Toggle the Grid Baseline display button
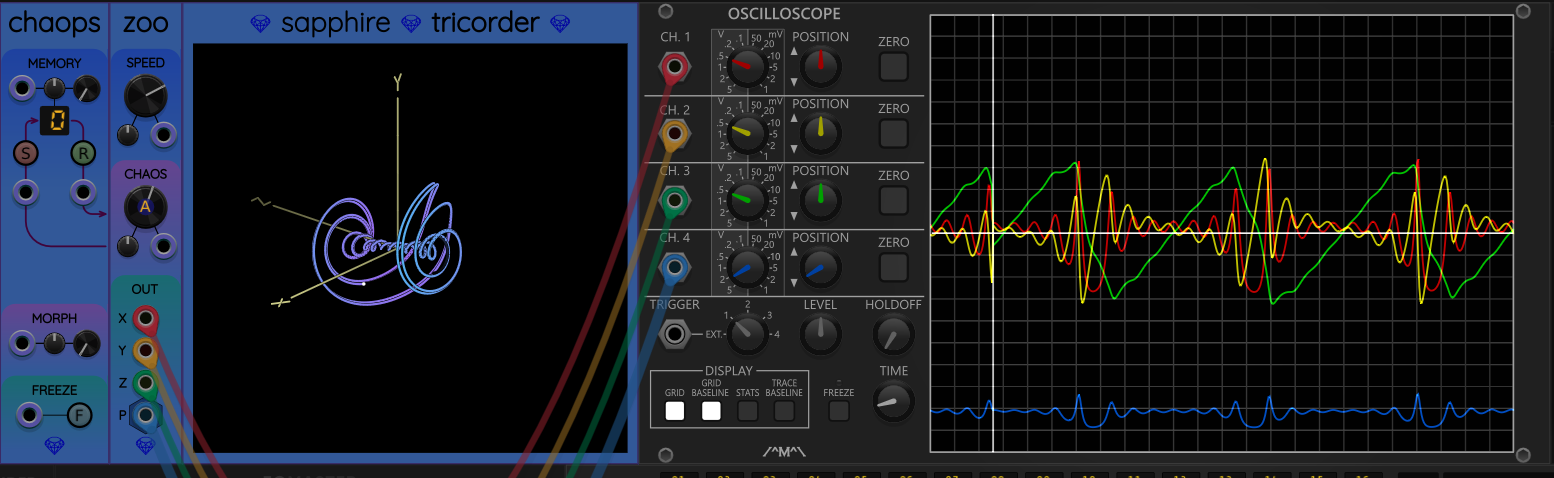1554x478 pixels. pyautogui.click(x=711, y=410)
